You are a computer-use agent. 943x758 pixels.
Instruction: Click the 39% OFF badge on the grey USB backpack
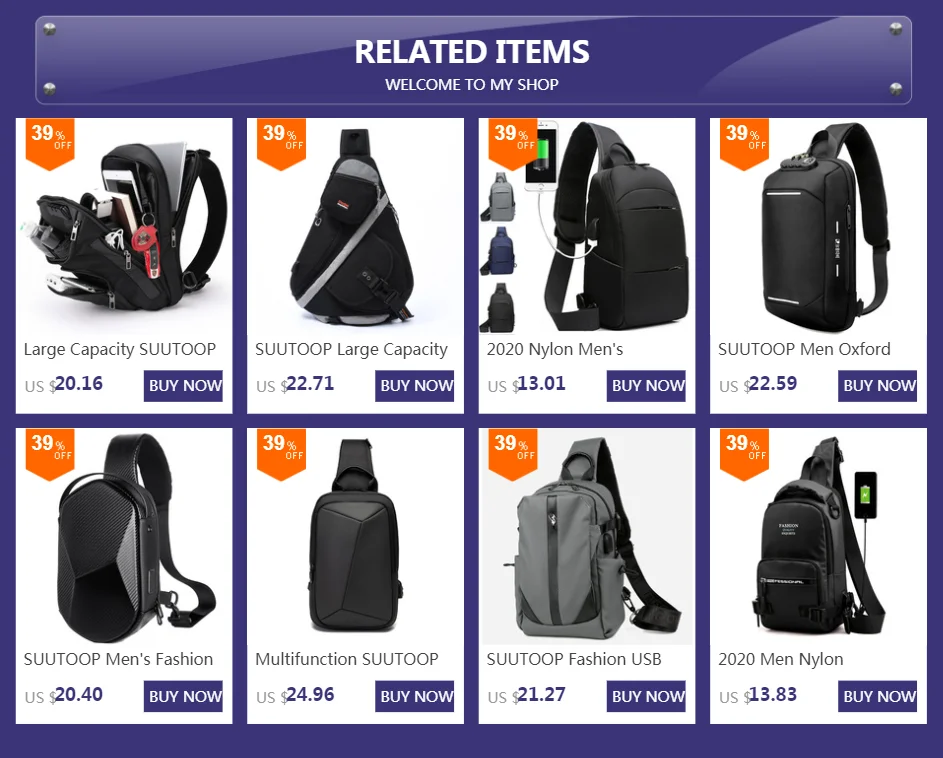(513, 454)
